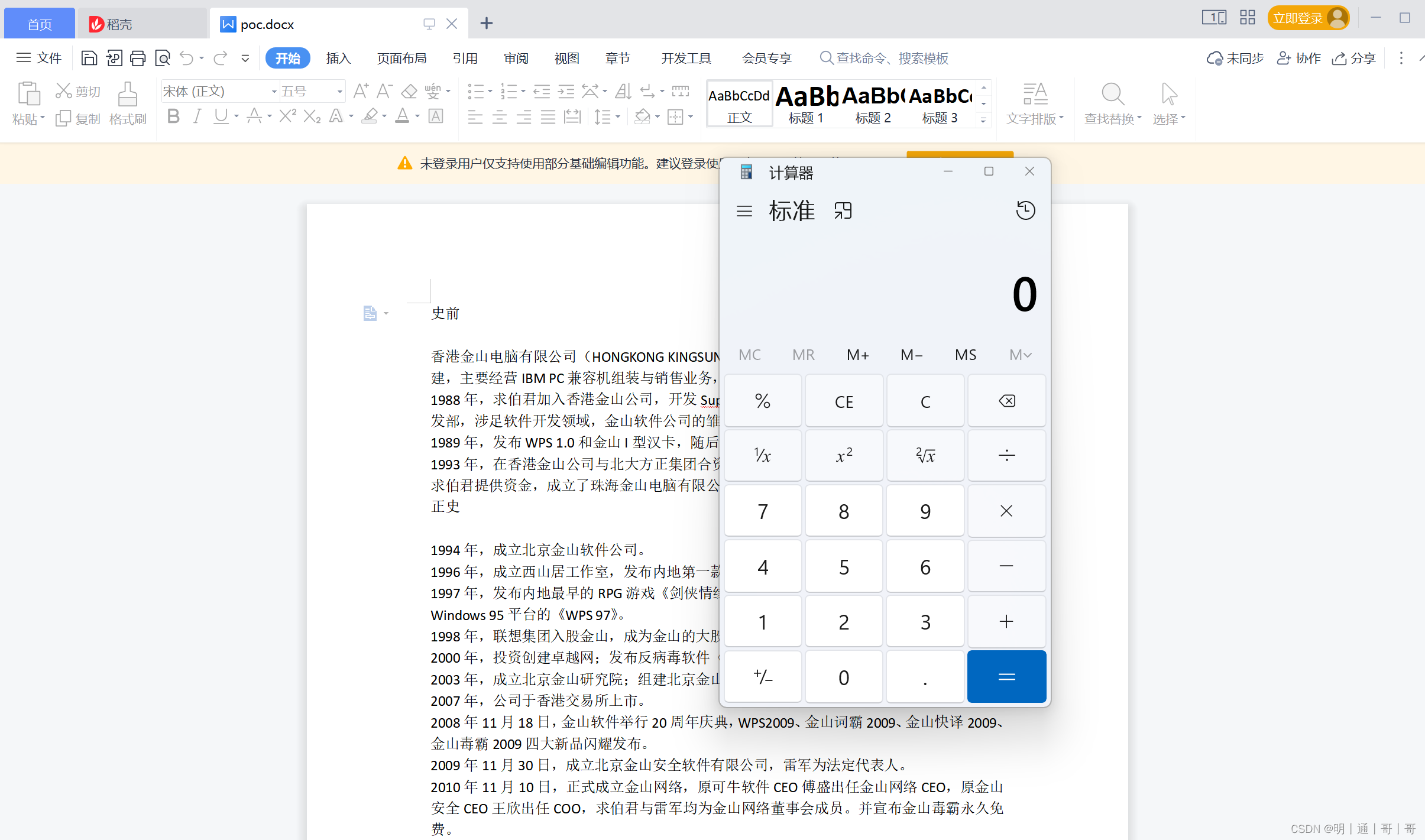This screenshot has height=840, width=1425.
Task: Switch to the 稻壳 tab
Action: coord(142,24)
